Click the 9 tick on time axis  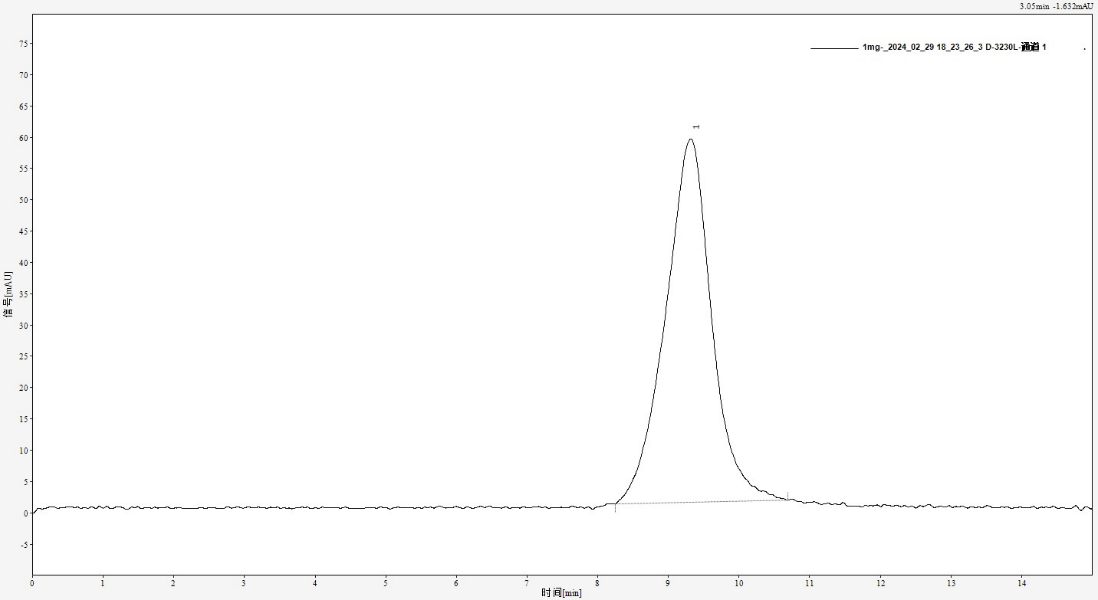click(668, 582)
